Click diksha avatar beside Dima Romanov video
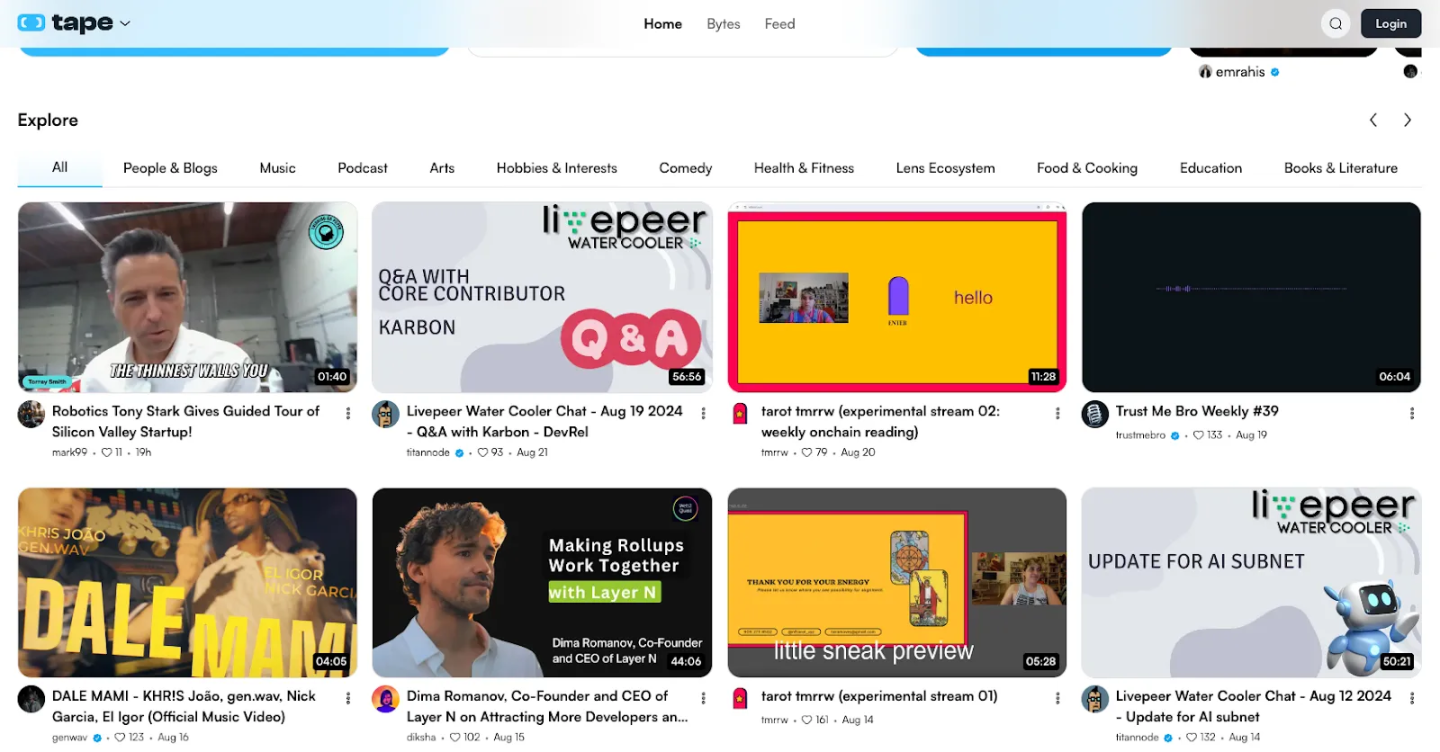Screen dimensions: 1440x752 click(386, 699)
